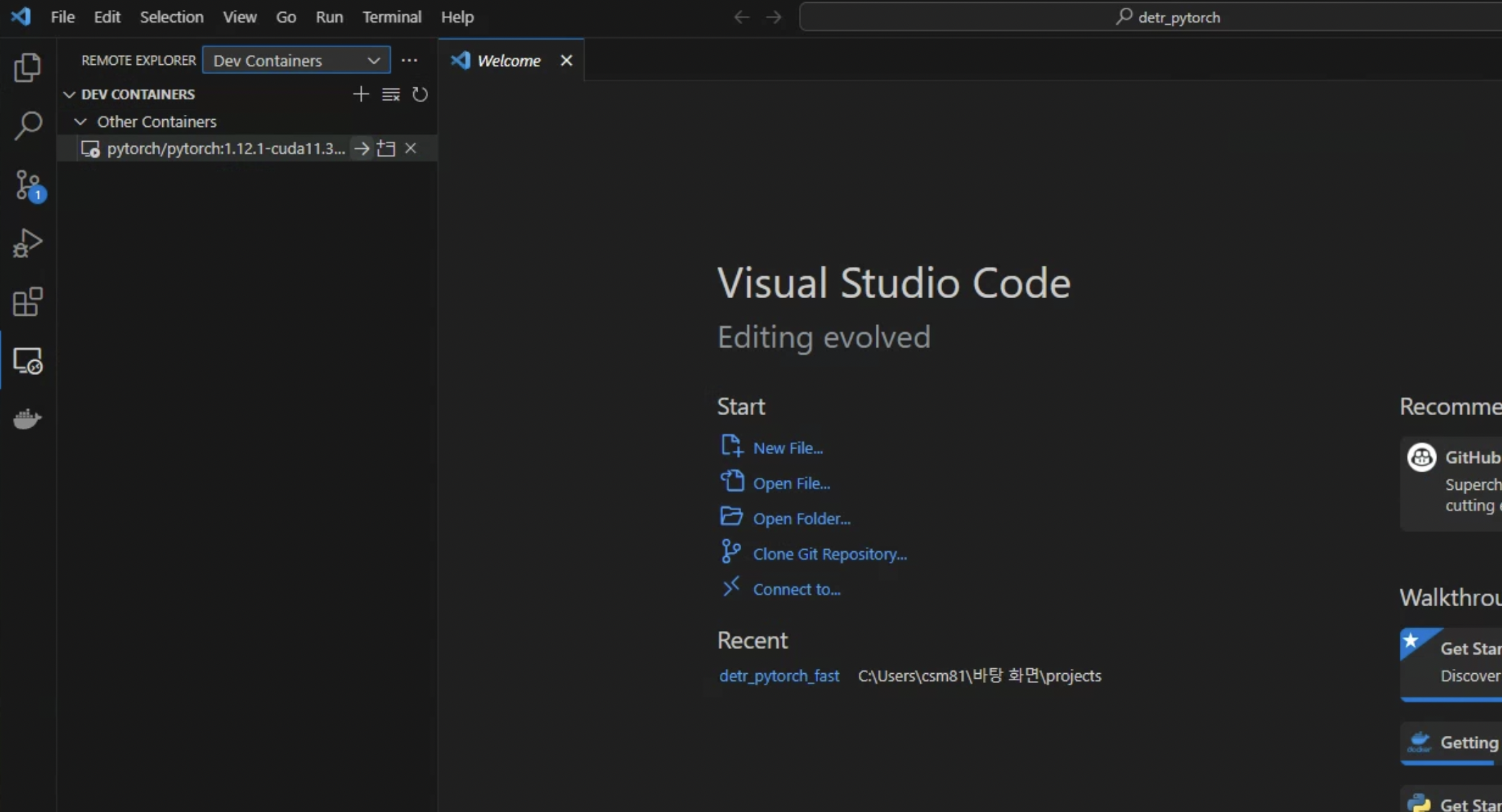Collapse the Other Containers tree node
The width and height of the screenshot is (1502, 812).
pos(80,122)
